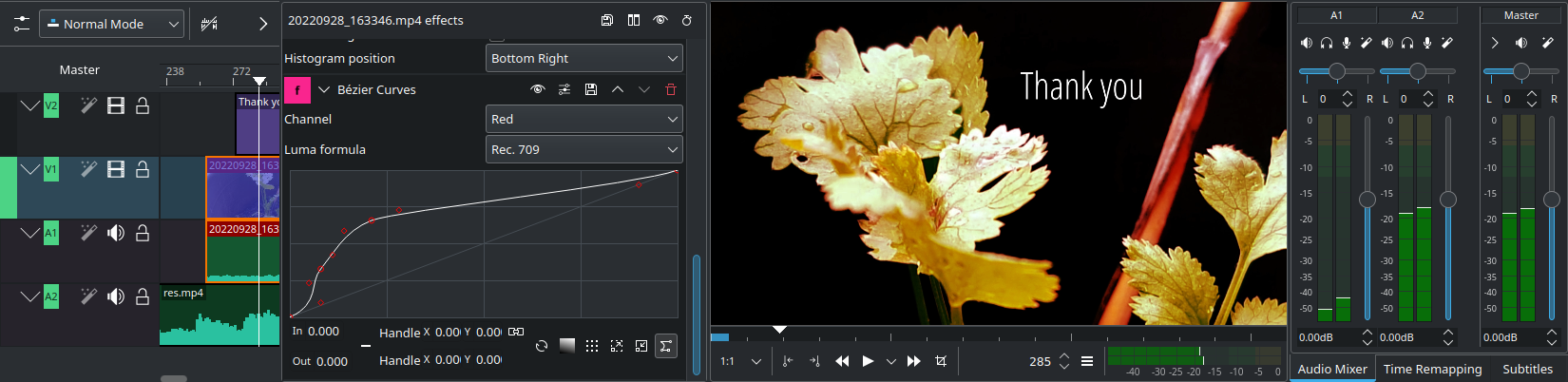This screenshot has width=1568, height=382.
Task: Mute the A1 track in timeline
Action: click(116, 233)
